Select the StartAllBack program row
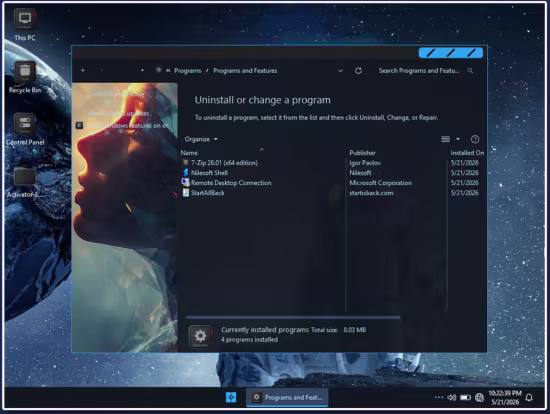 [207, 193]
